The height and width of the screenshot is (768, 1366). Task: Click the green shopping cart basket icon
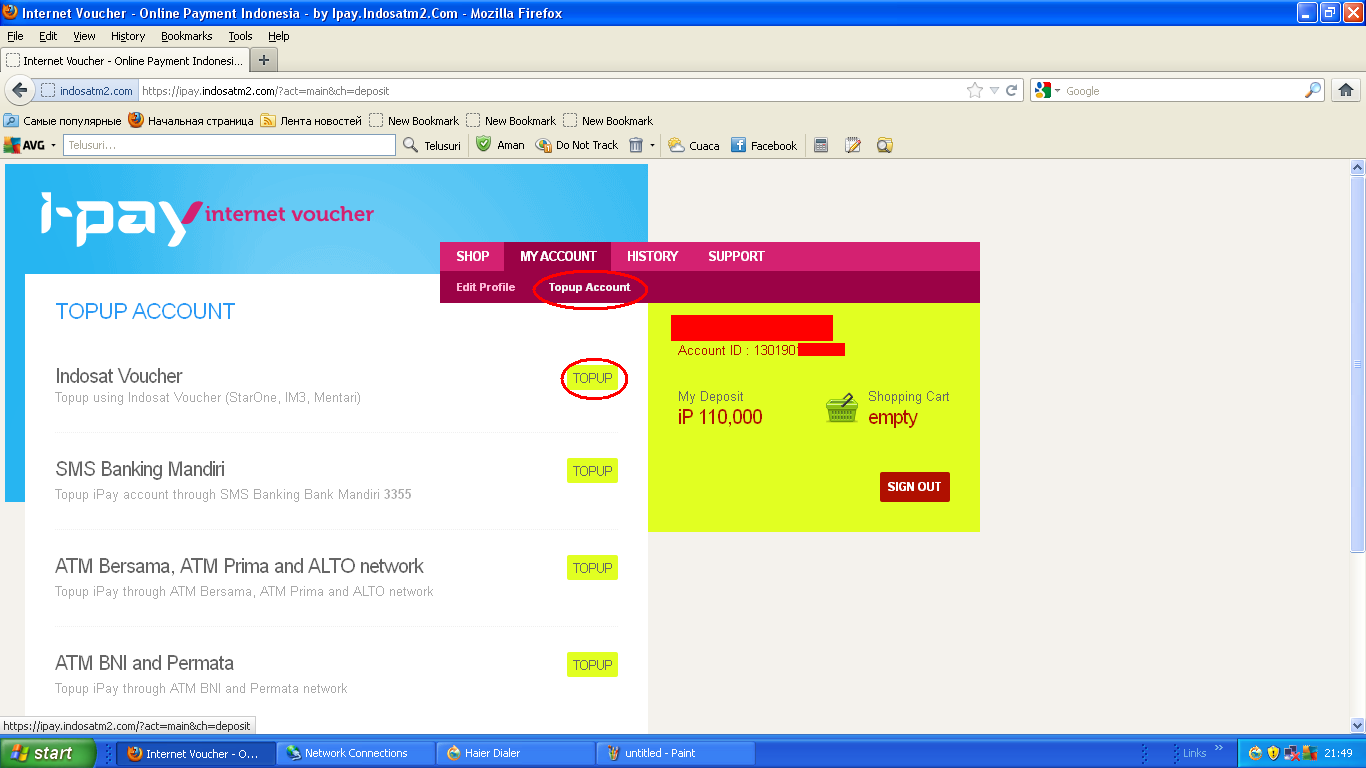click(842, 408)
